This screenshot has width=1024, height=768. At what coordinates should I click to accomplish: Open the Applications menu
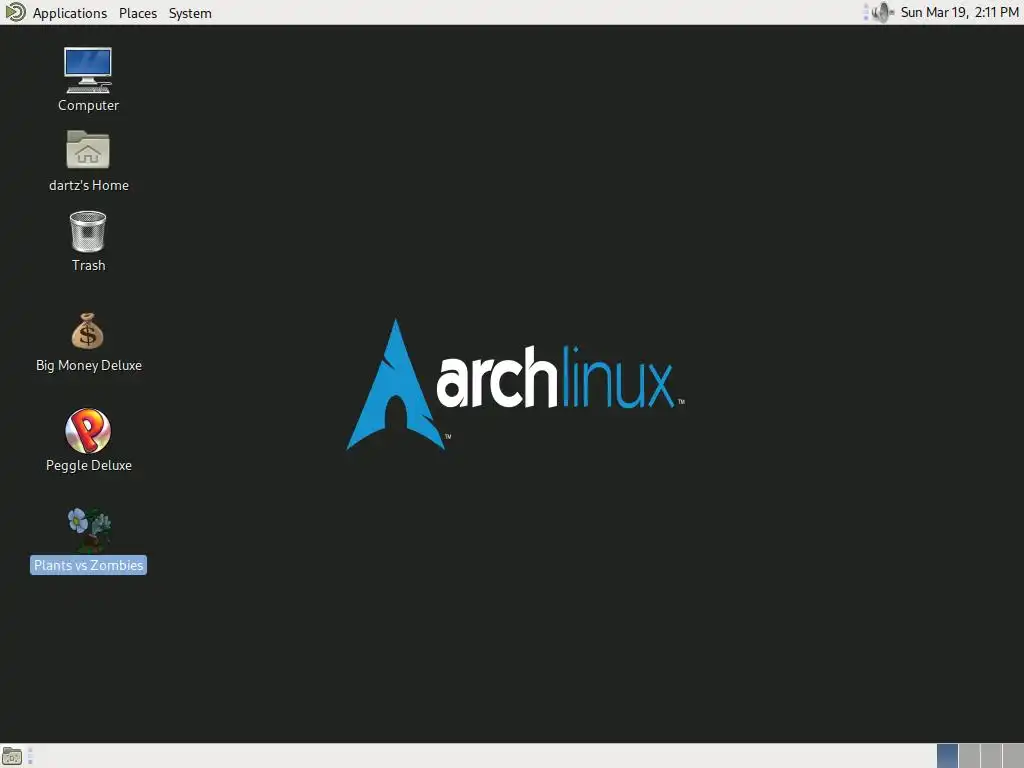(69, 13)
